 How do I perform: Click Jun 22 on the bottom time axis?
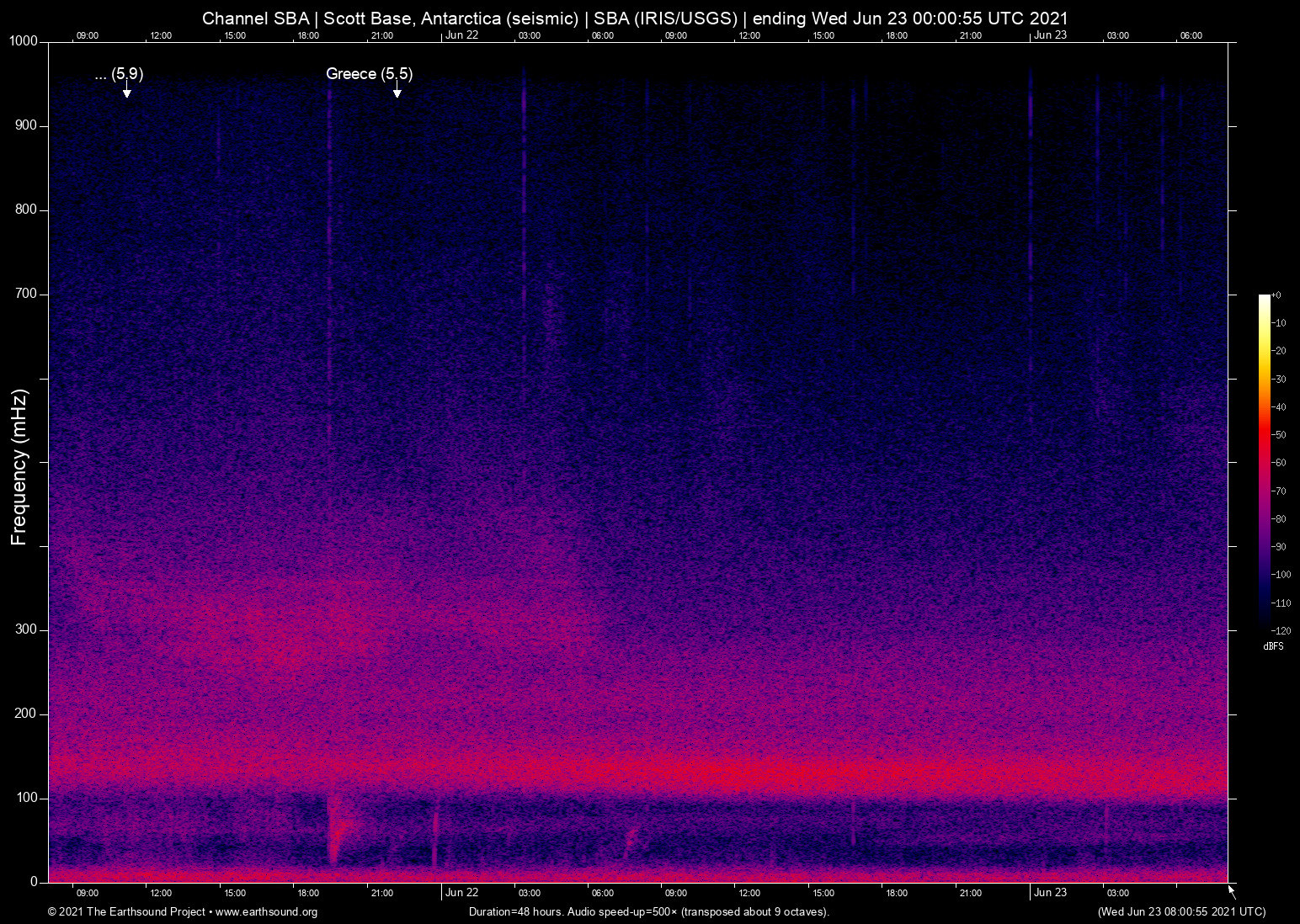461,893
